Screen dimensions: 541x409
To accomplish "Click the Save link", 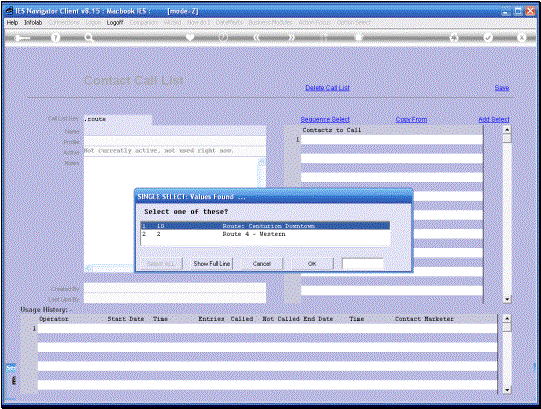I will [x=502, y=88].
